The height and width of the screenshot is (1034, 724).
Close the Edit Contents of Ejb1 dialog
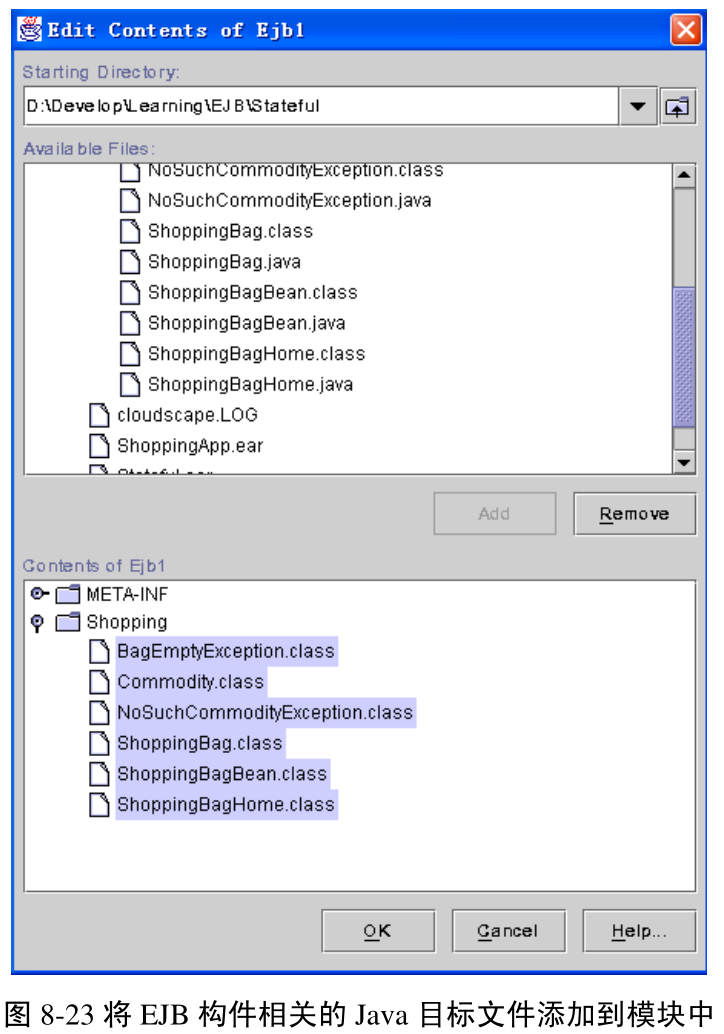coord(686,30)
